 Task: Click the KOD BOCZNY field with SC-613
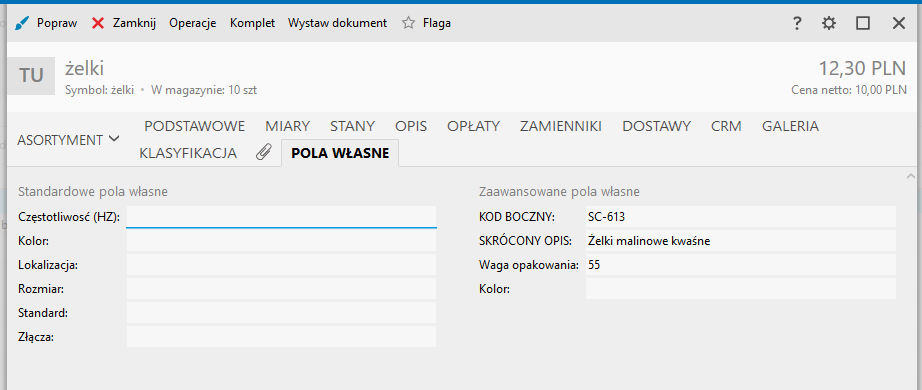741,216
